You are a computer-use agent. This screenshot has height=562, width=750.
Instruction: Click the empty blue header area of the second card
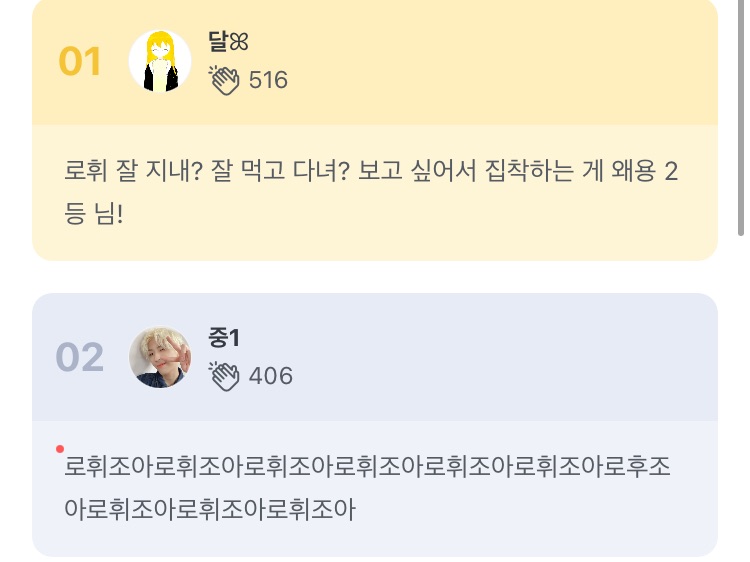500,358
